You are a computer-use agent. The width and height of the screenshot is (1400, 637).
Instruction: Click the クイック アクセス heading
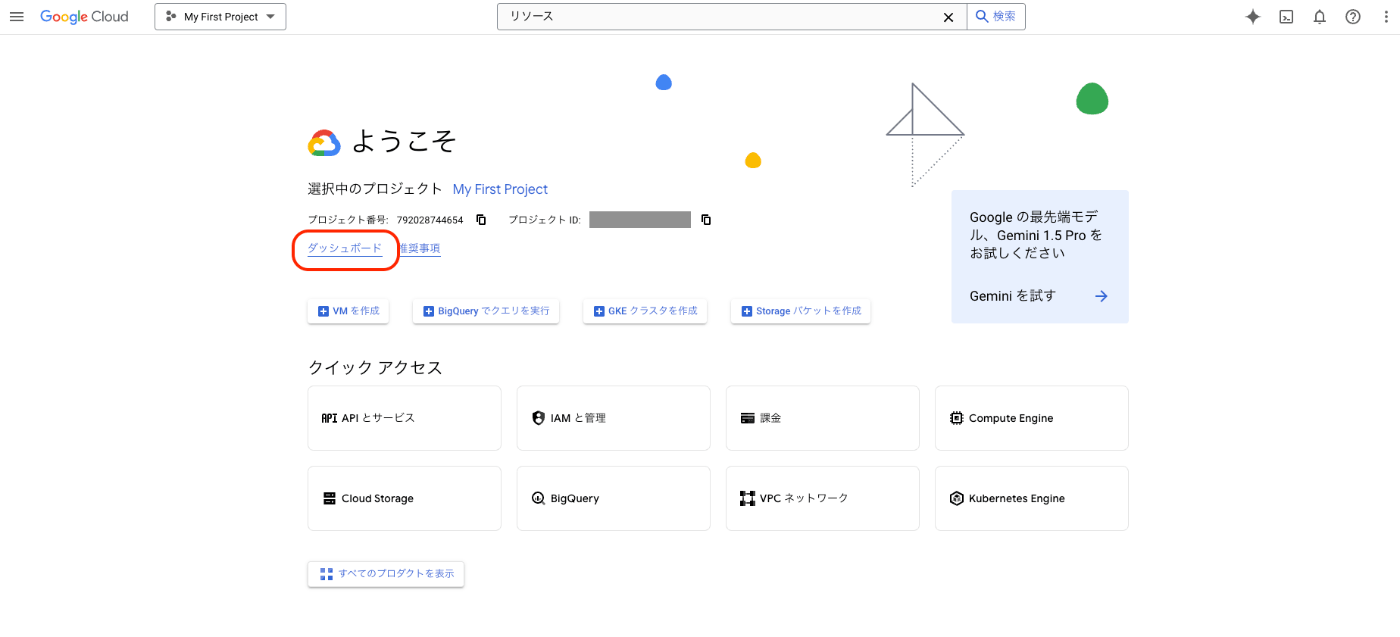[375, 367]
